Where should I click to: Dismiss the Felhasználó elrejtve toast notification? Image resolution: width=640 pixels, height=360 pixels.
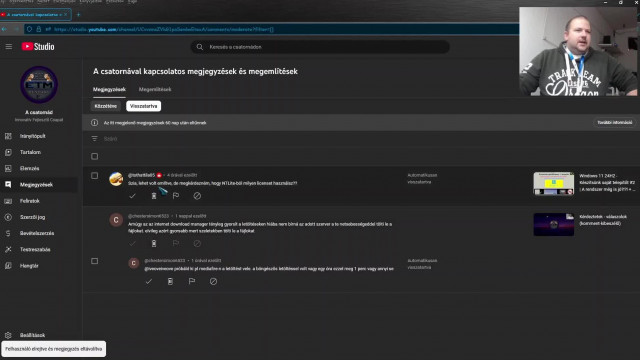tap(53, 349)
